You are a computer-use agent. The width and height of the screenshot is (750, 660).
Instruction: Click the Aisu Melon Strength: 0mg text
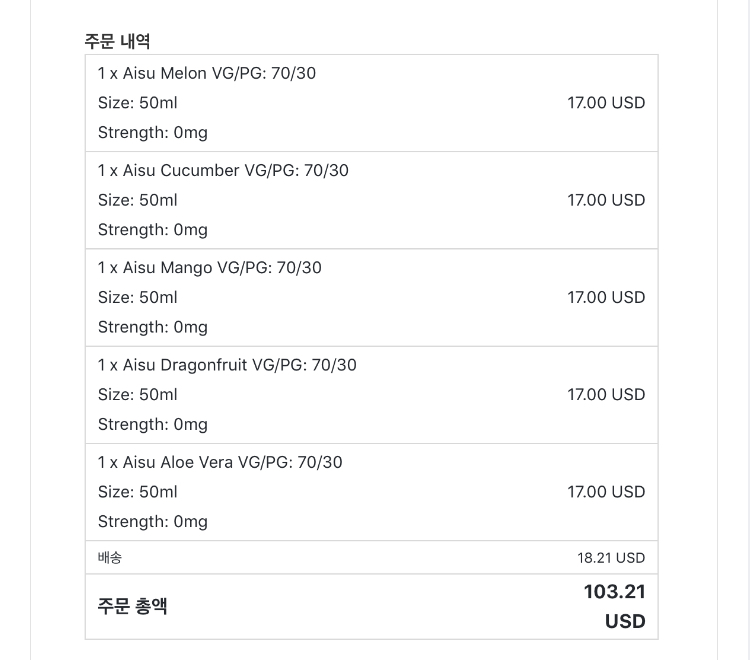[x=153, y=133]
